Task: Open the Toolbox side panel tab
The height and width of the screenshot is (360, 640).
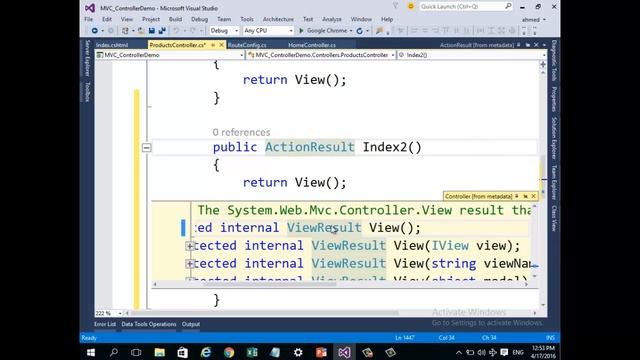Action: click(x=87, y=91)
